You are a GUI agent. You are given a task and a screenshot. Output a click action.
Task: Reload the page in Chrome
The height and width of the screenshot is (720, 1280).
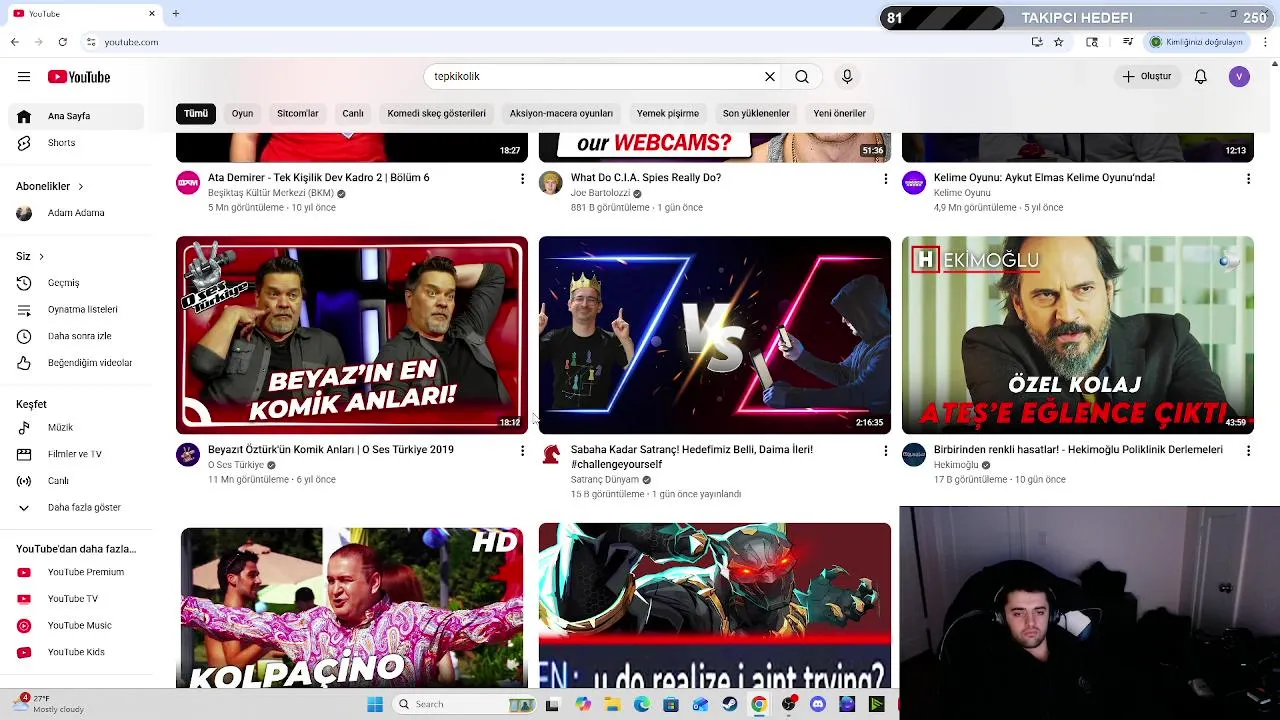click(63, 42)
